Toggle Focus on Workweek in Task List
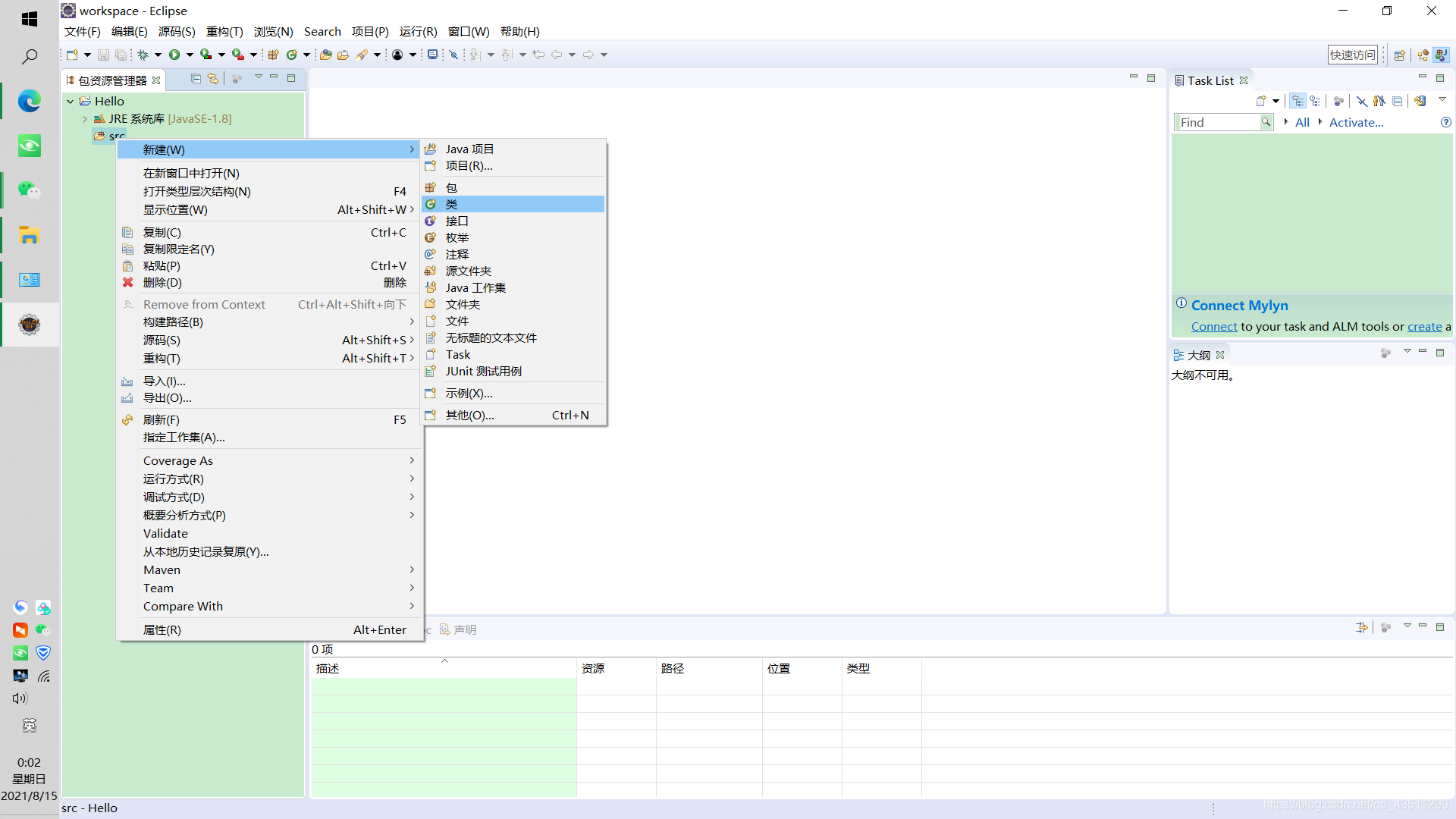 1338,101
